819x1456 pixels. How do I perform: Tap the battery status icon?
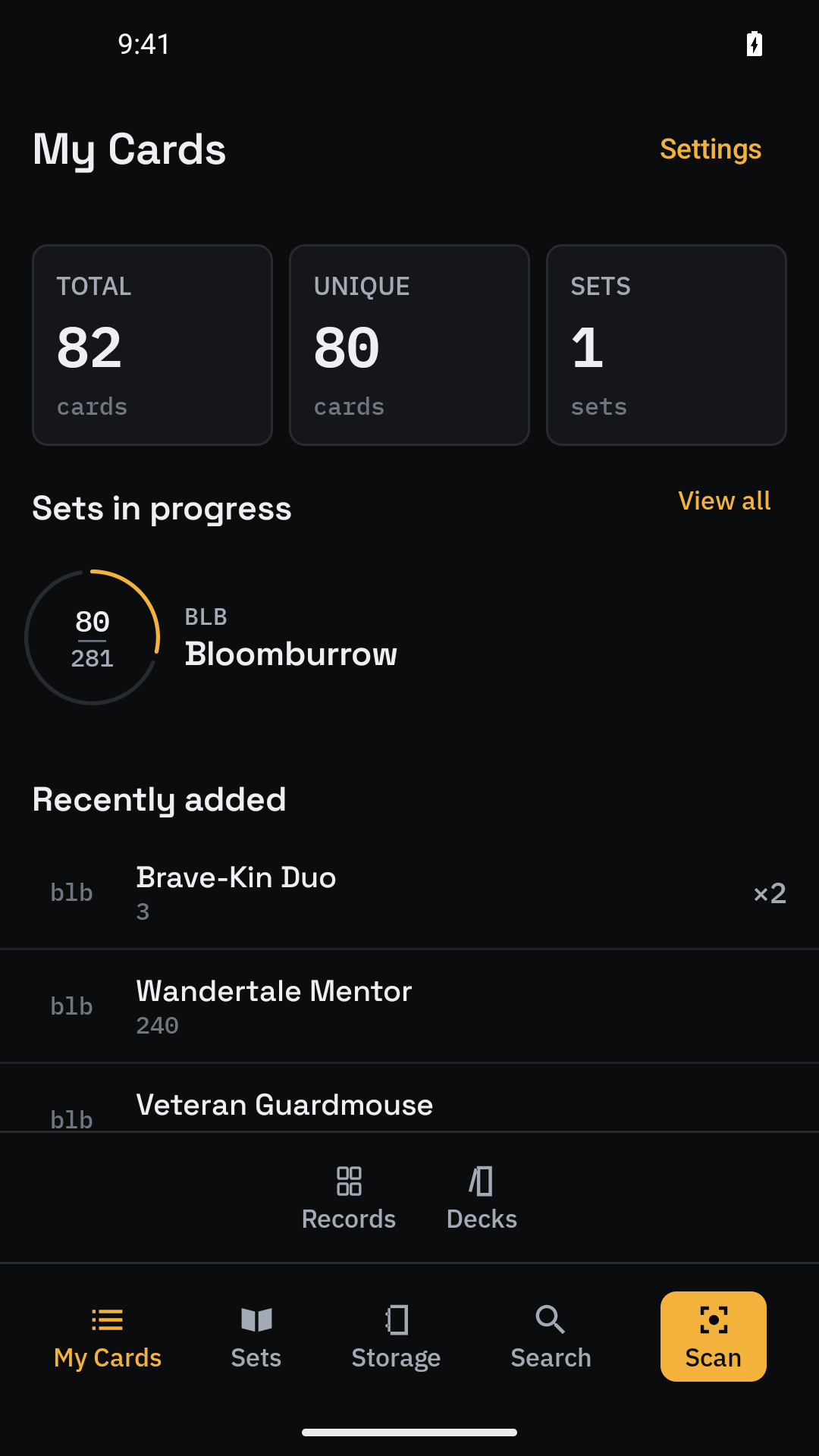[x=755, y=44]
